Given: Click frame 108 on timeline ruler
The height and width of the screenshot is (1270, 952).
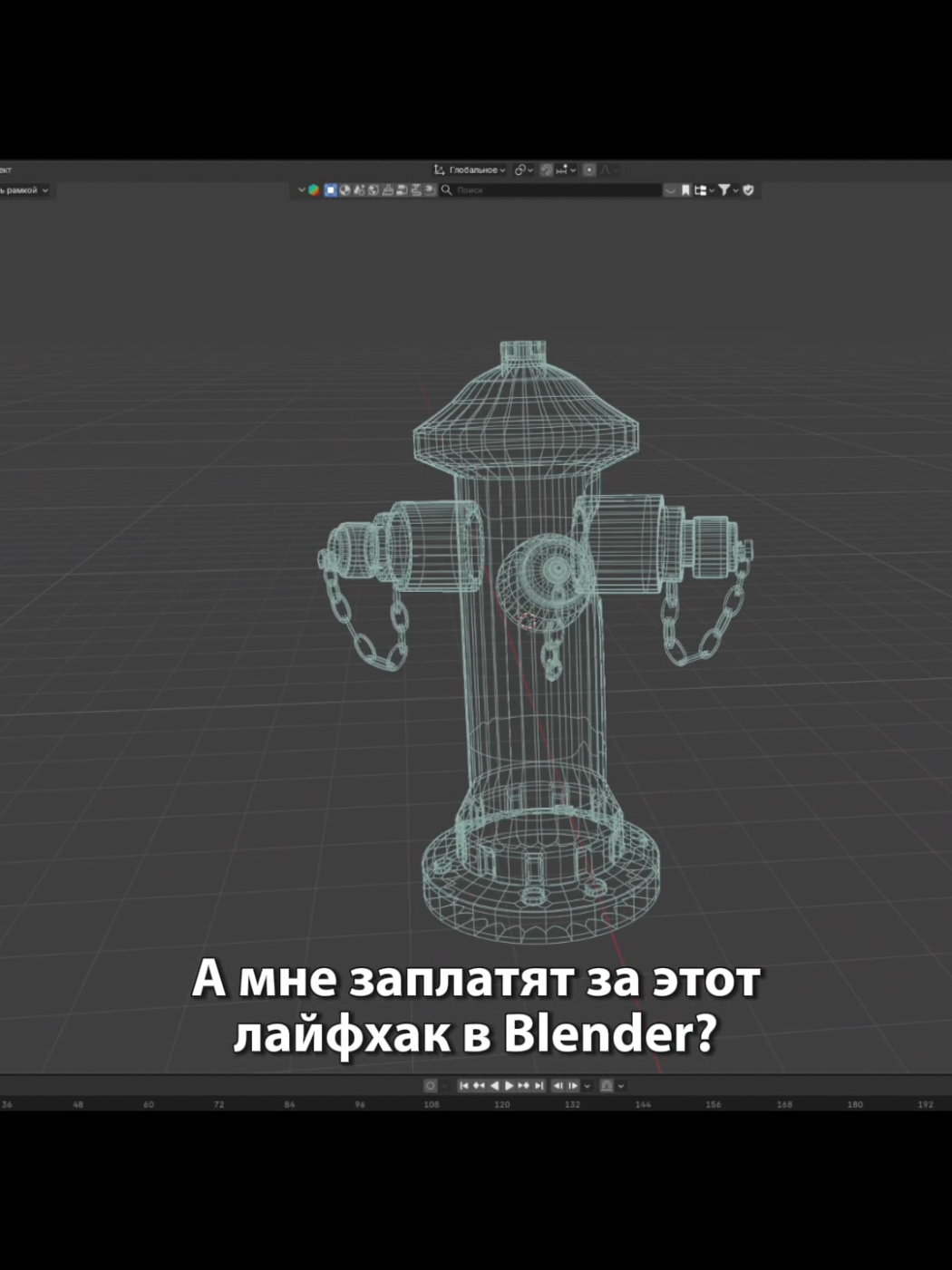Looking at the screenshot, I should point(431,1104).
